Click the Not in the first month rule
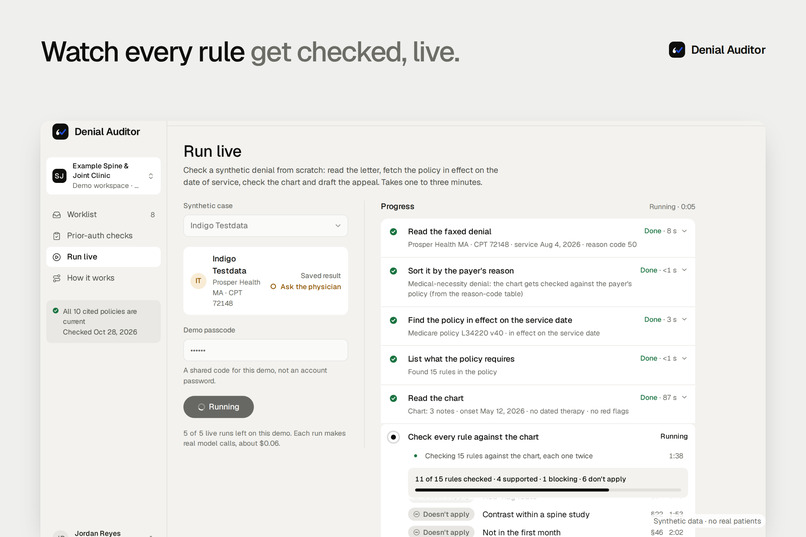The height and width of the screenshot is (537, 806). coord(522,532)
